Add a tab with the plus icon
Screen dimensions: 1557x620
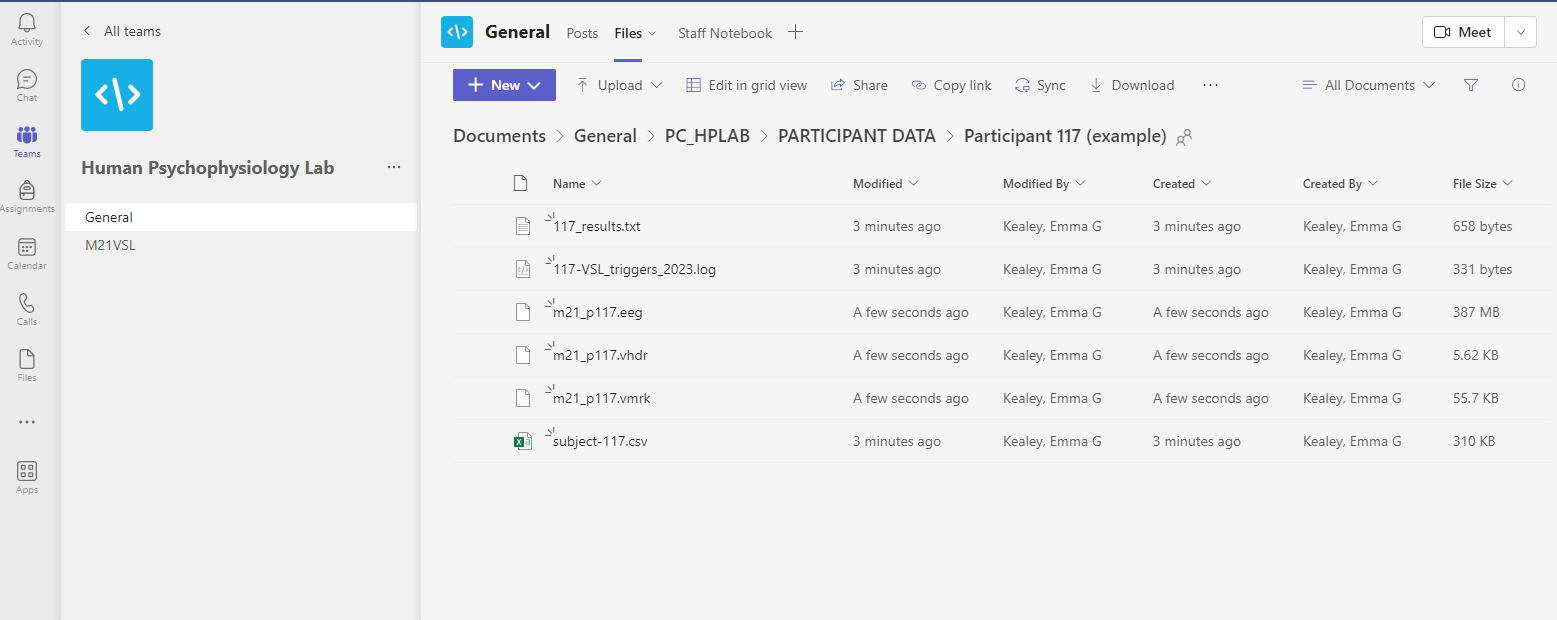click(795, 32)
